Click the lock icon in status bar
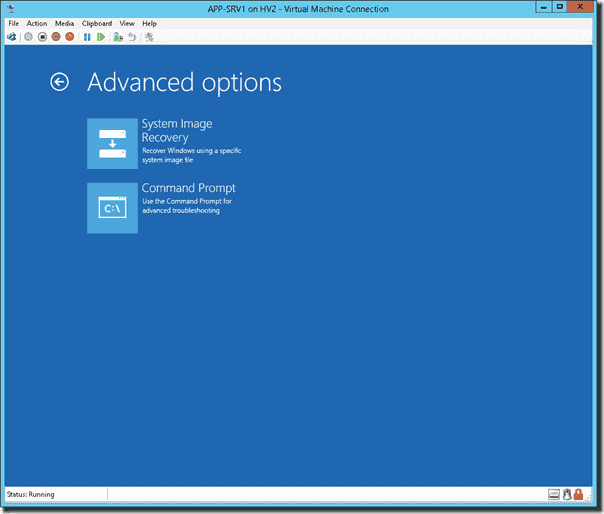This screenshot has height=514, width=604. pos(578,494)
